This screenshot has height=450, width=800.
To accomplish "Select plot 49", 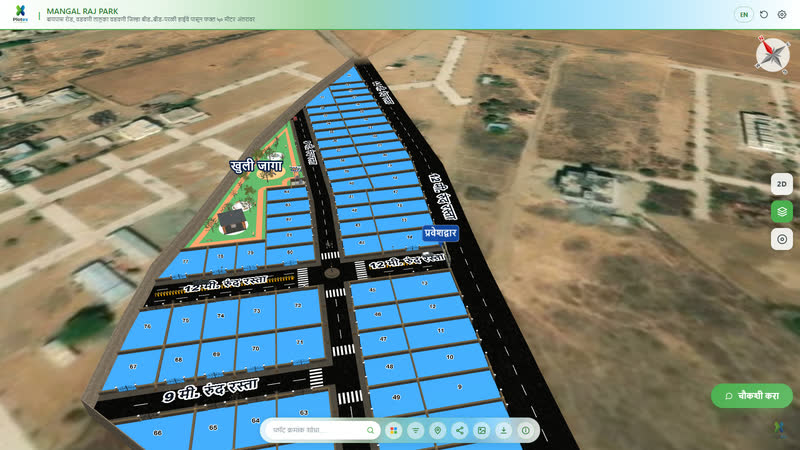I will click(x=396, y=398).
